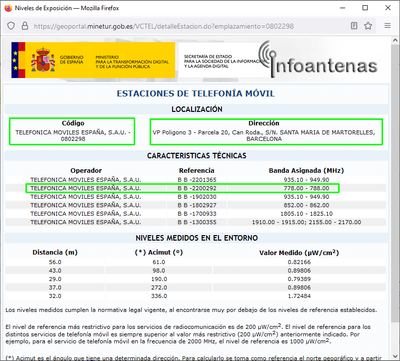
Task: Select measured value 0.82166
Action: 299,262
